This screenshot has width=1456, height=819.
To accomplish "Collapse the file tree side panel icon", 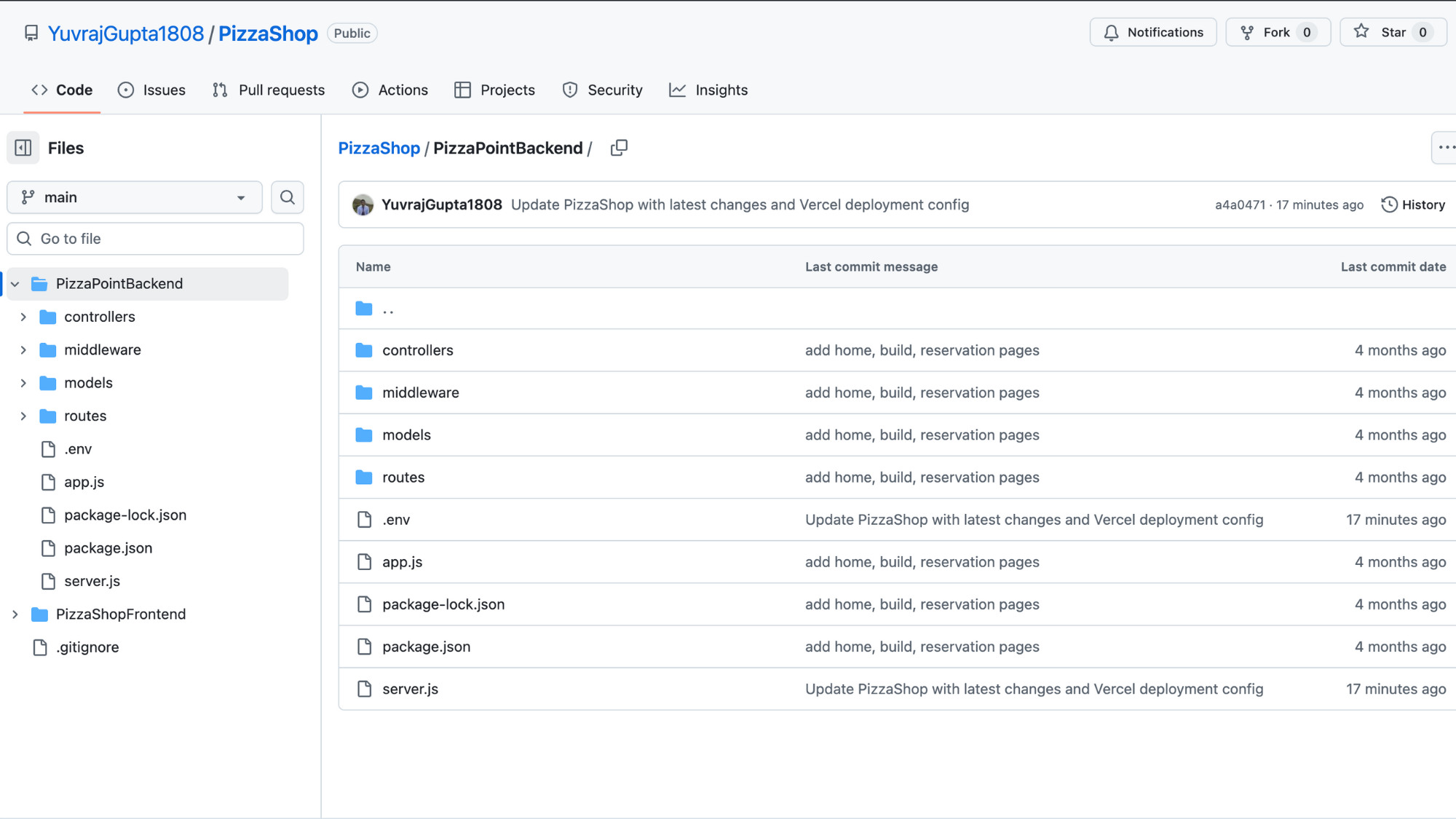I will pos(23,148).
